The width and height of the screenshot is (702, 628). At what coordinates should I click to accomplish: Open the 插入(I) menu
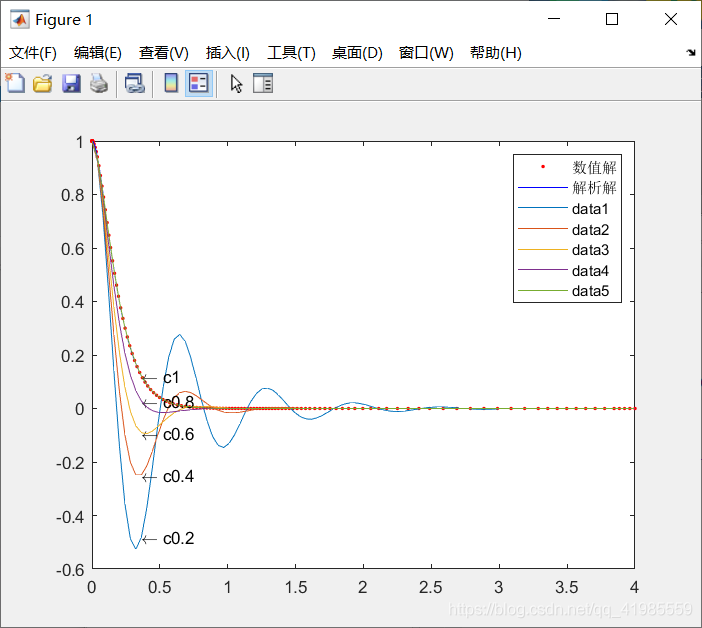pyautogui.click(x=227, y=53)
